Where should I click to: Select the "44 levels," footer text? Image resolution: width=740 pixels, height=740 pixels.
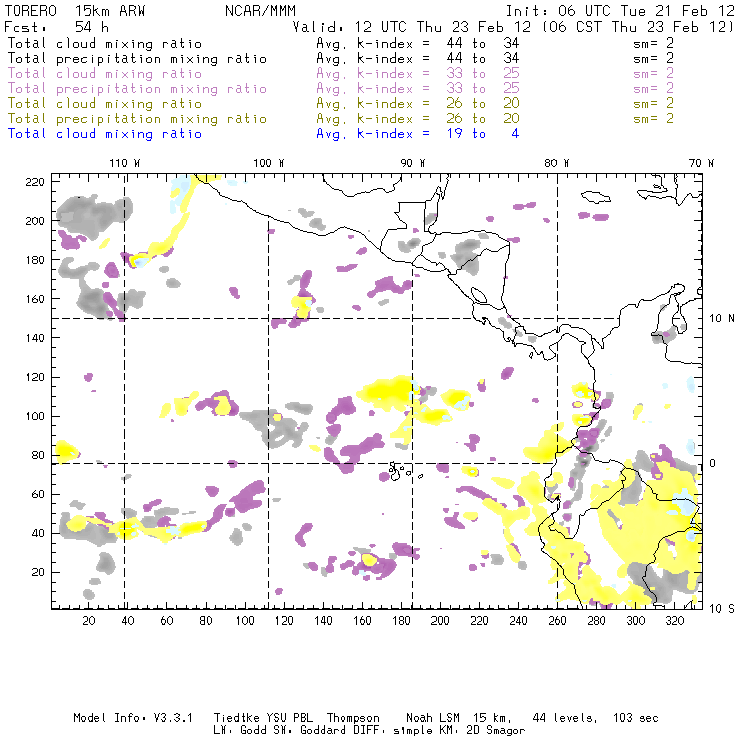click(565, 718)
